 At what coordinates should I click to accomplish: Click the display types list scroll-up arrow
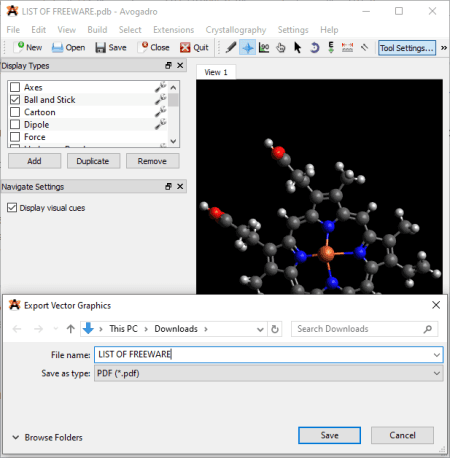(173, 88)
